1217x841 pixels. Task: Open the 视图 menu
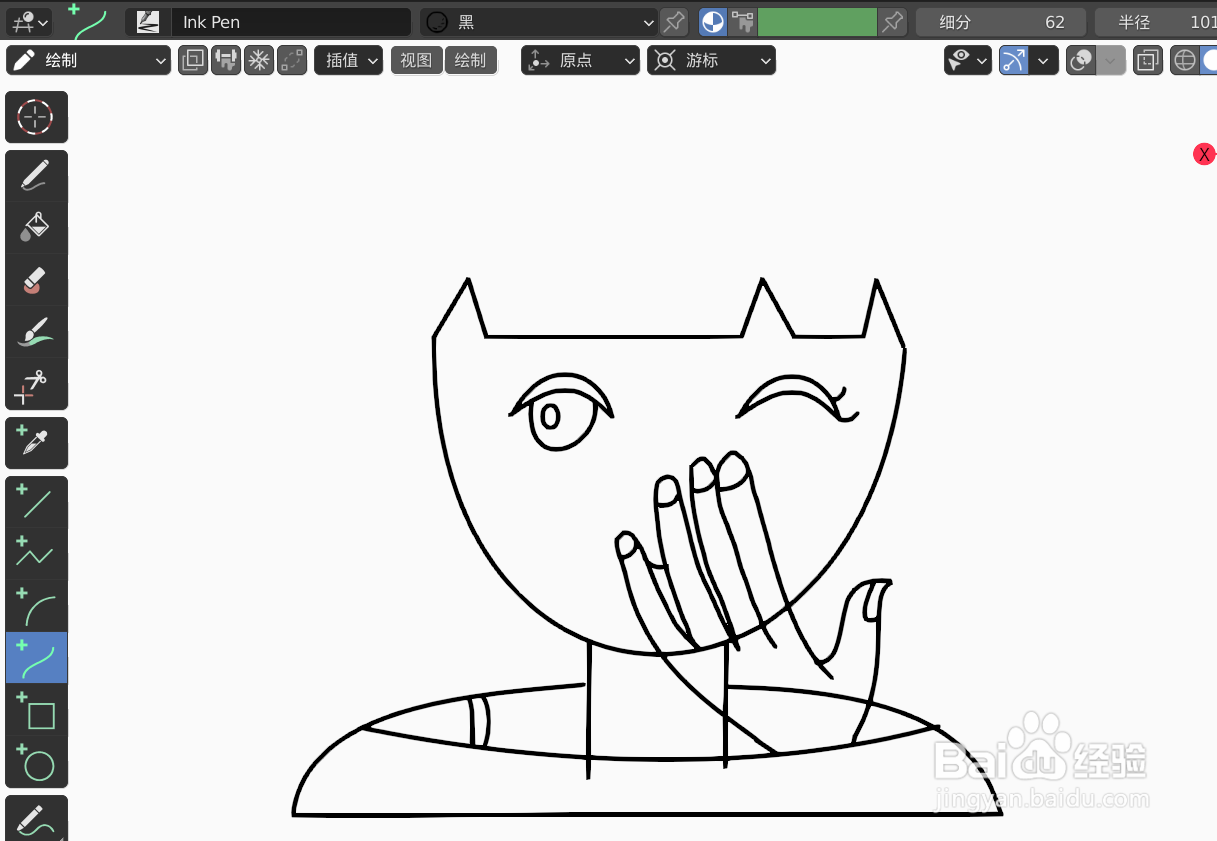[x=416, y=60]
